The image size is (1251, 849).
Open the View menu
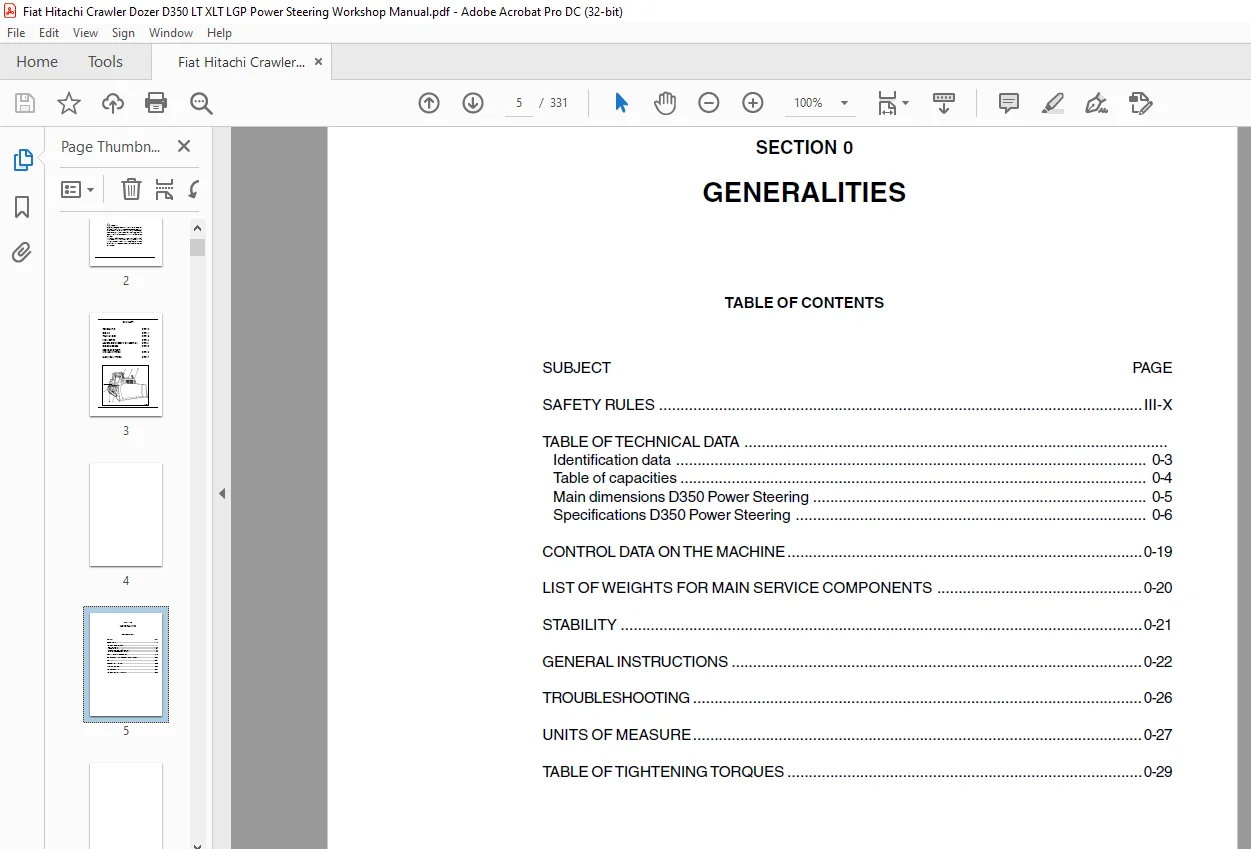tap(85, 33)
